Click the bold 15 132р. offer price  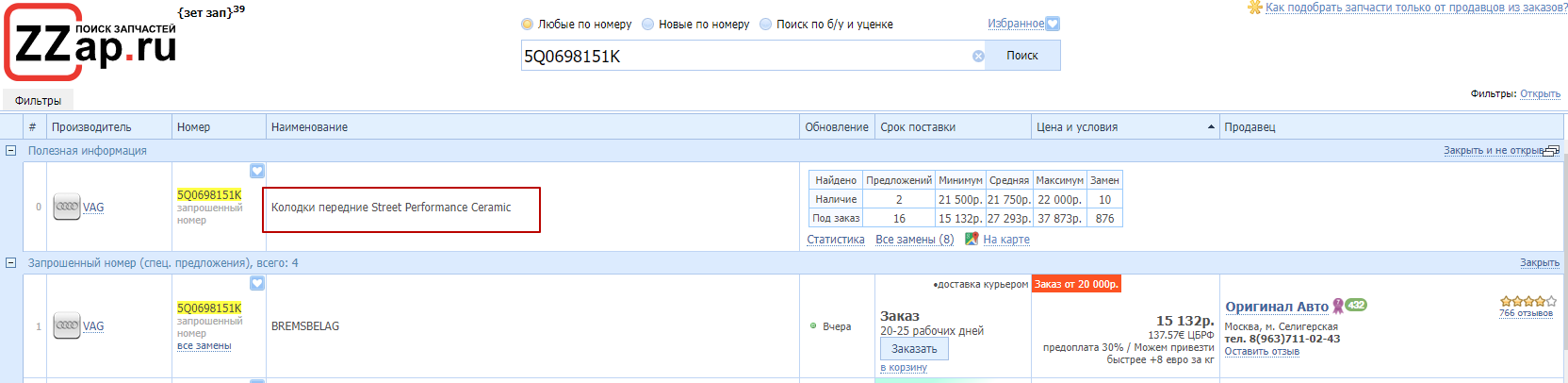(x=1184, y=321)
